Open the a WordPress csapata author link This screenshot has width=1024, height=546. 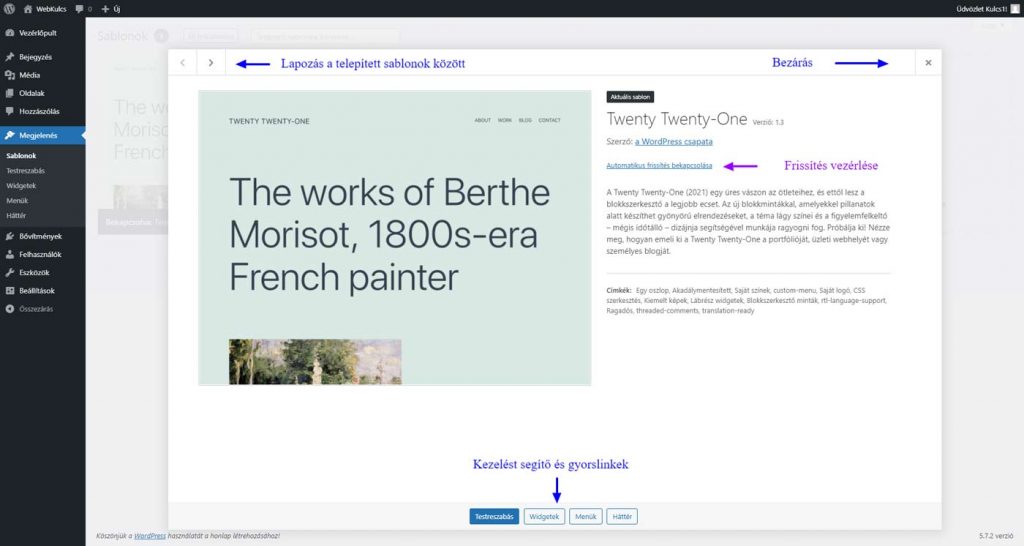673,142
